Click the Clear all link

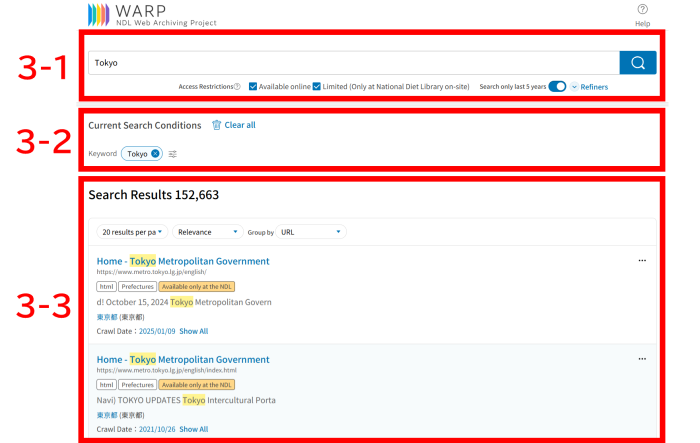(x=240, y=125)
